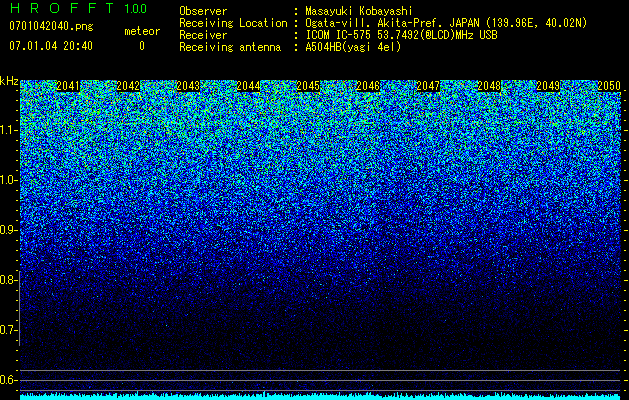
Task: Select the filename 0701042040.png
Action: (51, 26)
